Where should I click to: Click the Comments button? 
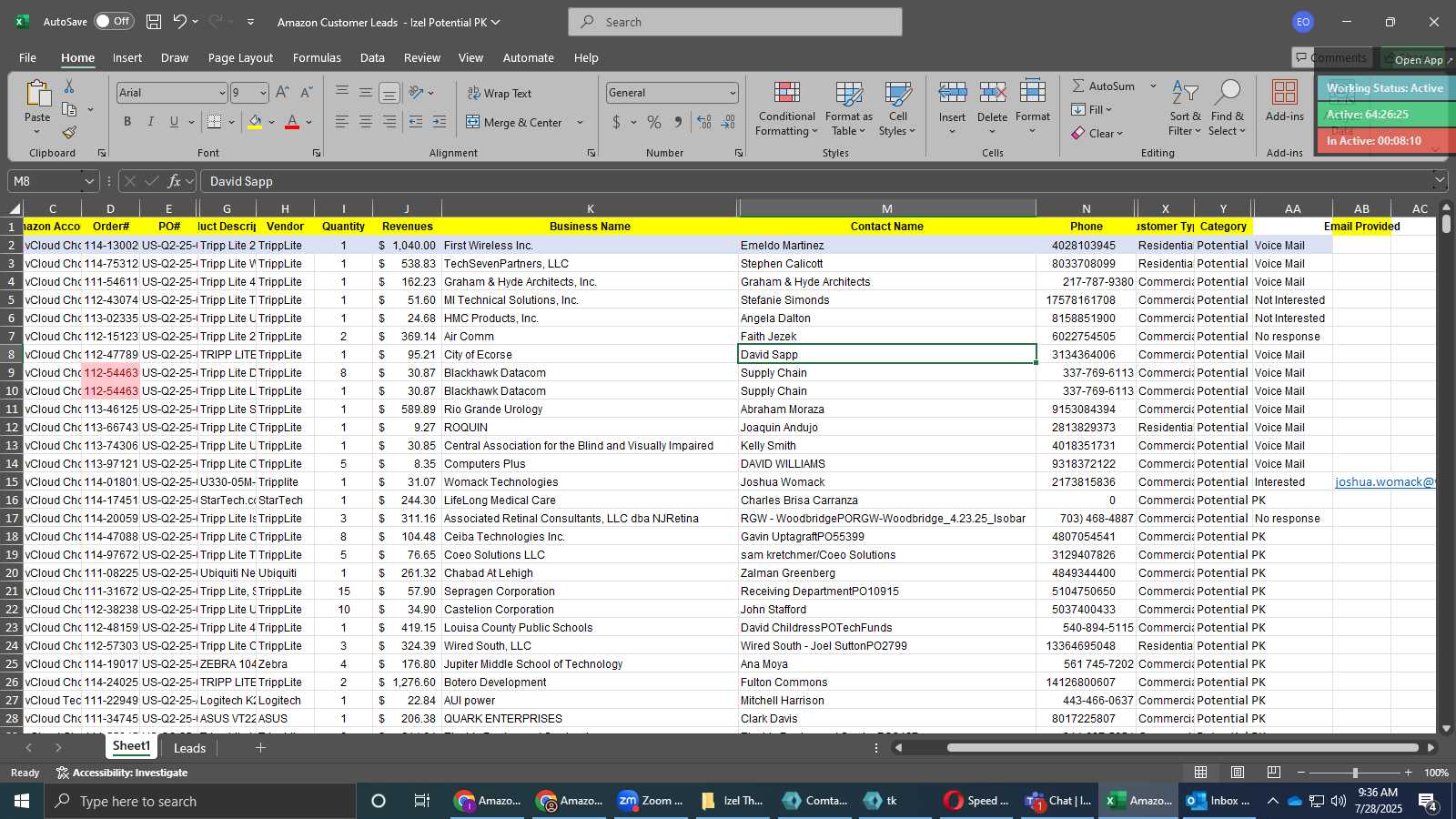(1331, 57)
